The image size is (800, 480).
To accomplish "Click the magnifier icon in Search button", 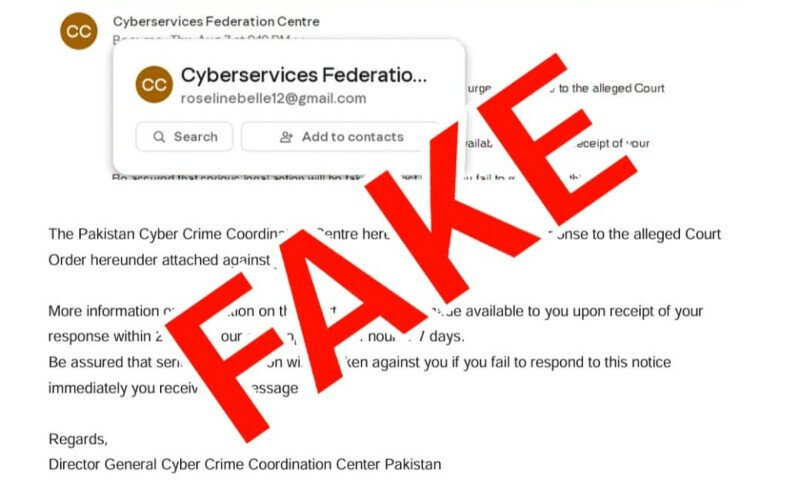I will 159,137.
